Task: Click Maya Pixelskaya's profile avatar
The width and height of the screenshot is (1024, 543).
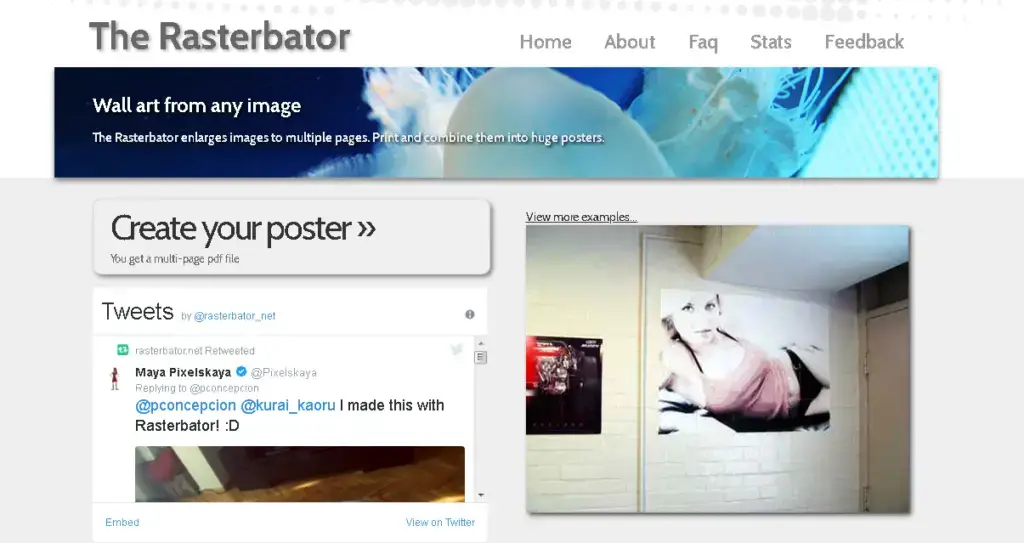Action: 115,377
